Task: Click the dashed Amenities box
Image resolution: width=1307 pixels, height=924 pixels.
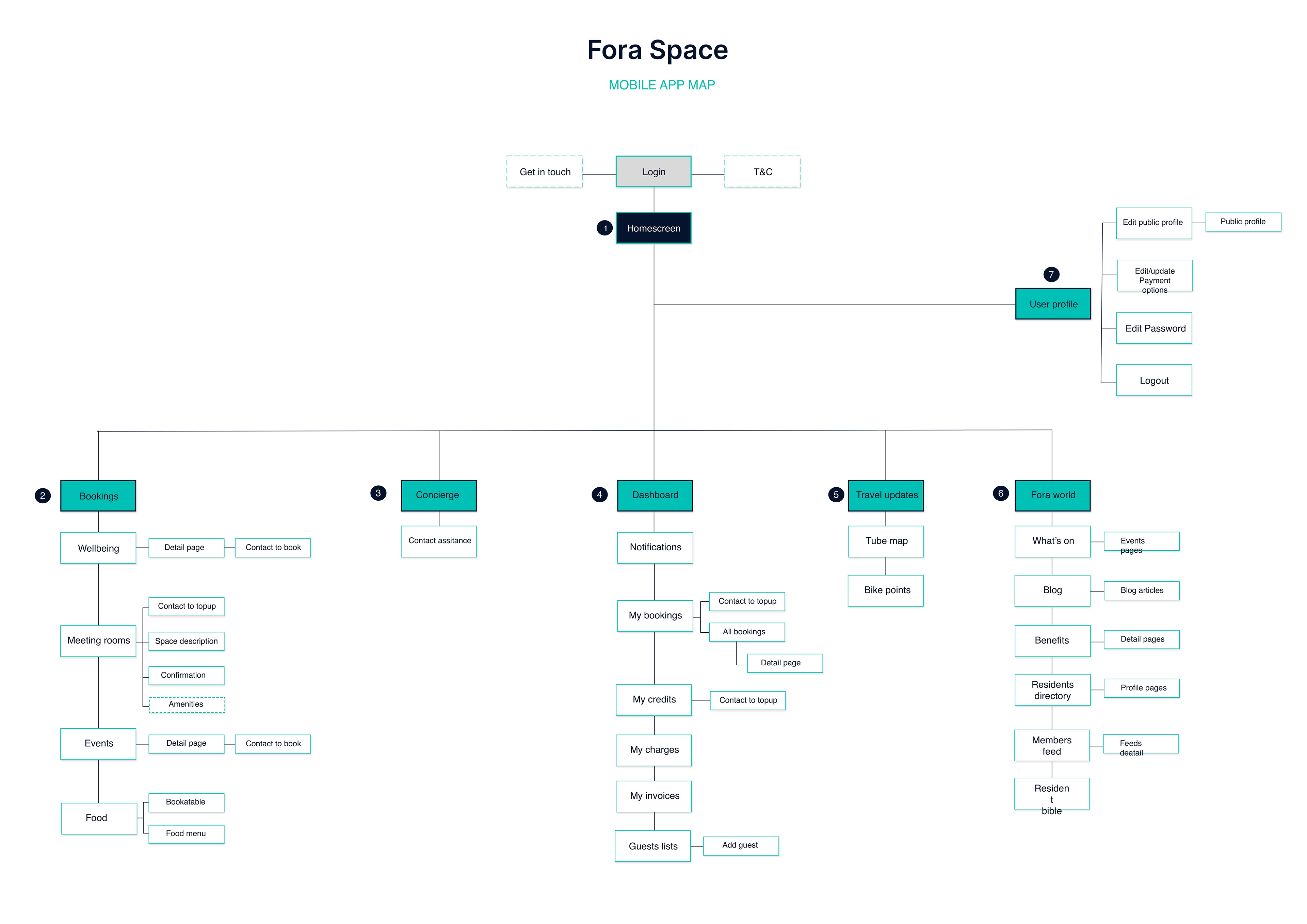Action: [x=187, y=704]
